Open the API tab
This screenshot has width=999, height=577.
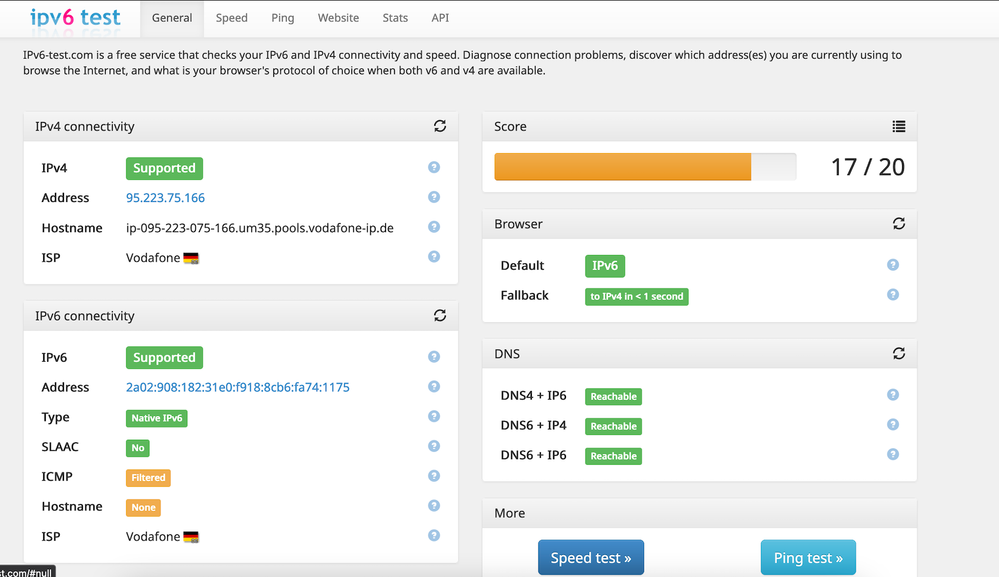coord(440,18)
